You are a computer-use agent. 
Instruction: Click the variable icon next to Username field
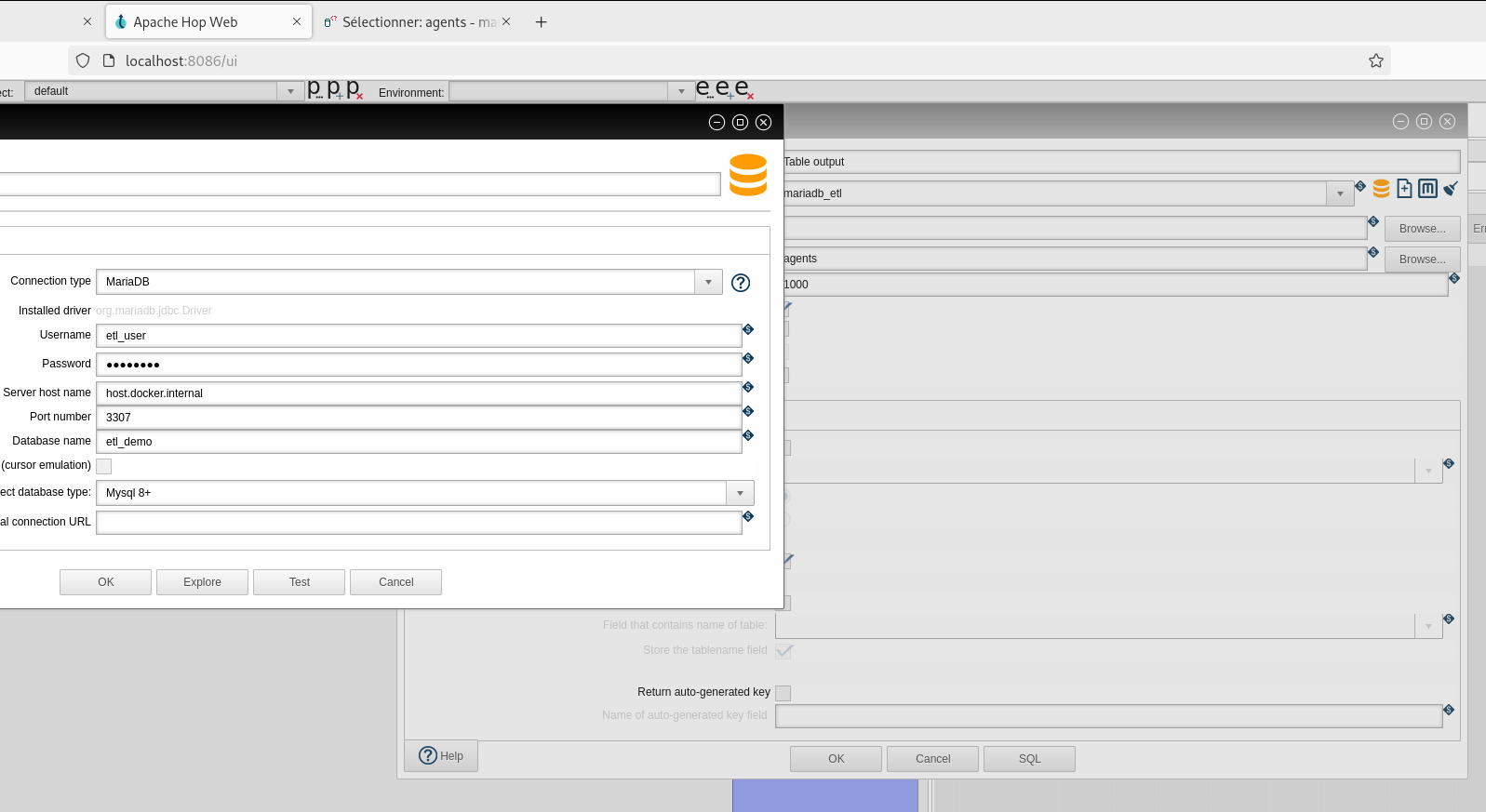tap(748, 329)
